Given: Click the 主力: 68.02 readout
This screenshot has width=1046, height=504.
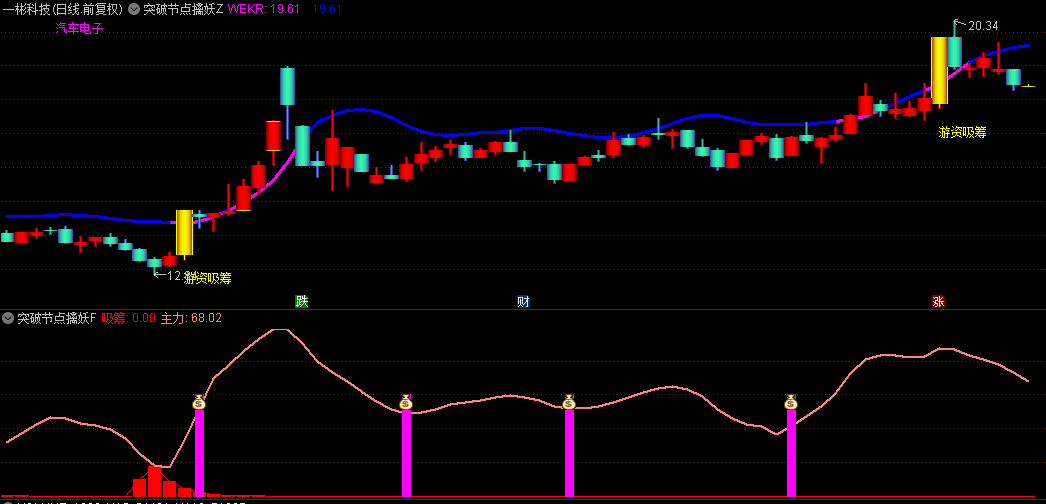Looking at the screenshot, I should coord(191,318).
